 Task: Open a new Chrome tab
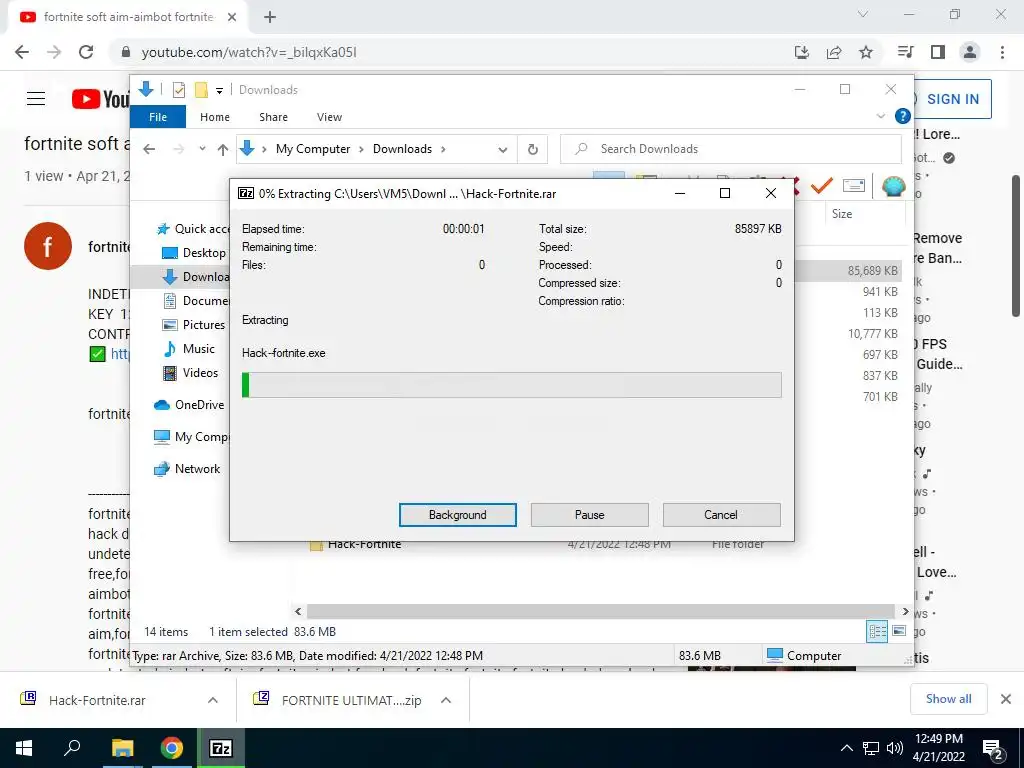click(270, 17)
